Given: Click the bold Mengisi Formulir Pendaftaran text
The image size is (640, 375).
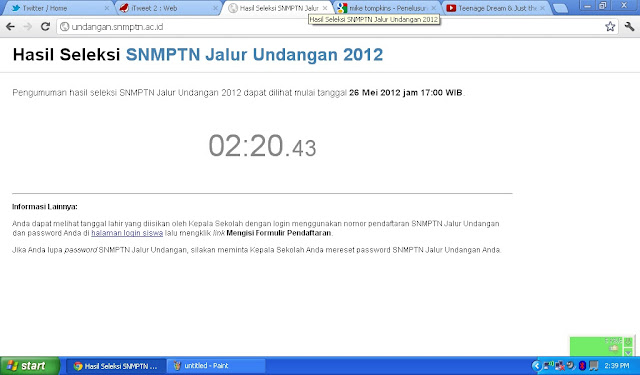Looking at the screenshot, I should click(279, 233).
